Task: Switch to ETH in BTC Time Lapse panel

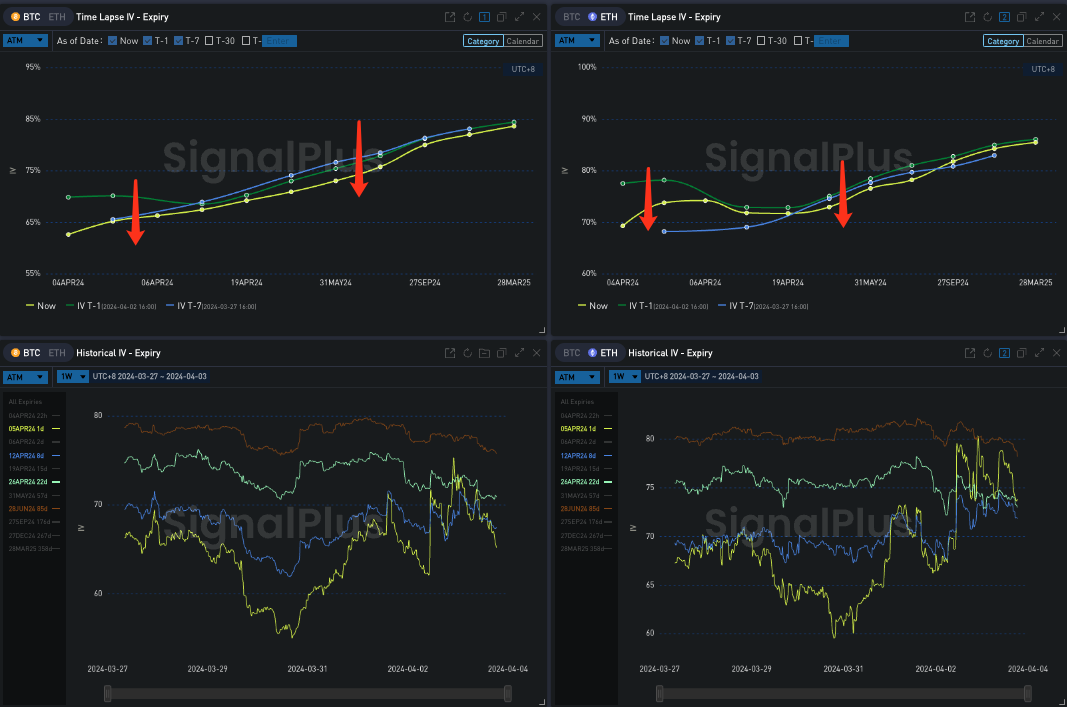Action: [x=57, y=17]
